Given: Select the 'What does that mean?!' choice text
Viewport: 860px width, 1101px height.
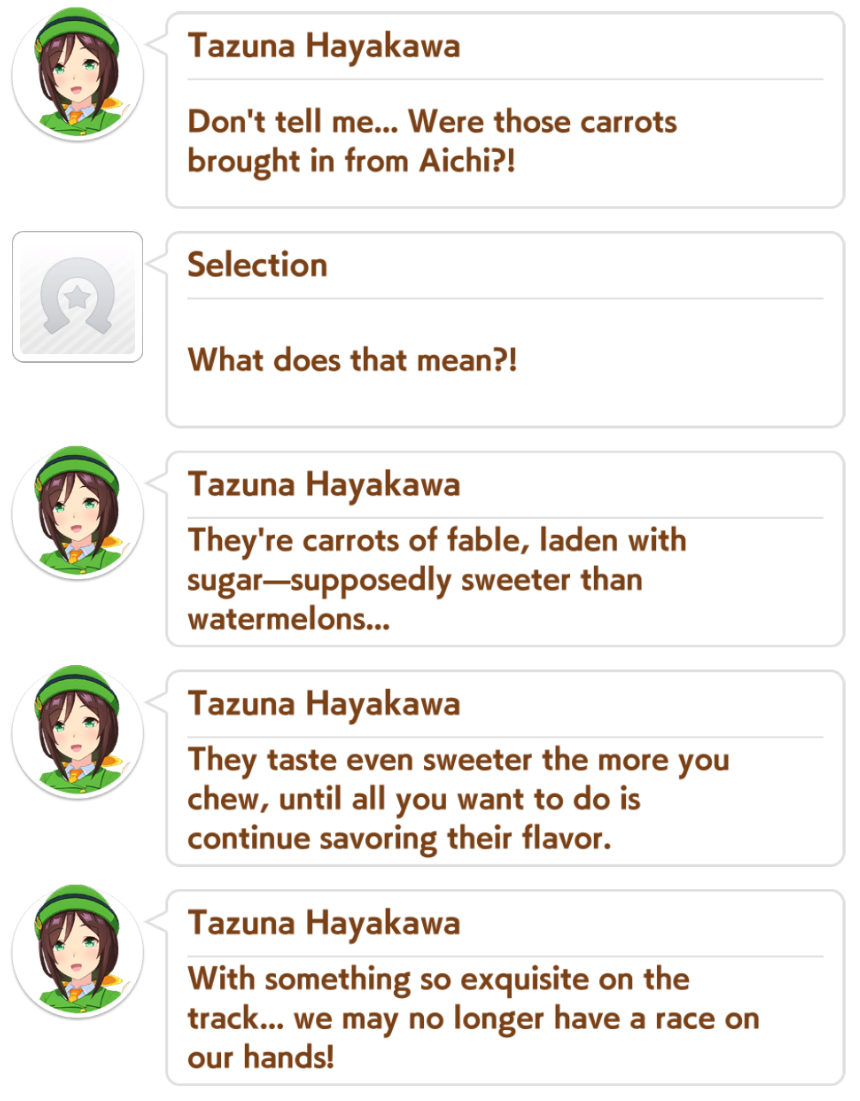Looking at the screenshot, I should (352, 360).
